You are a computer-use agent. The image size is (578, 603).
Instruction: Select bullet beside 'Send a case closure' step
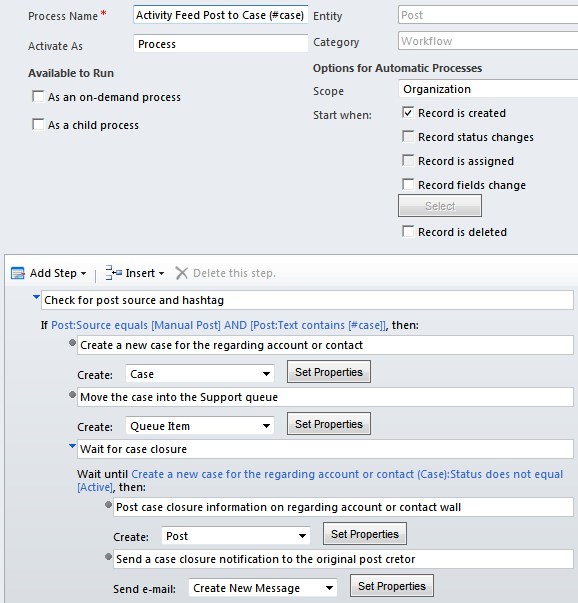(x=108, y=556)
